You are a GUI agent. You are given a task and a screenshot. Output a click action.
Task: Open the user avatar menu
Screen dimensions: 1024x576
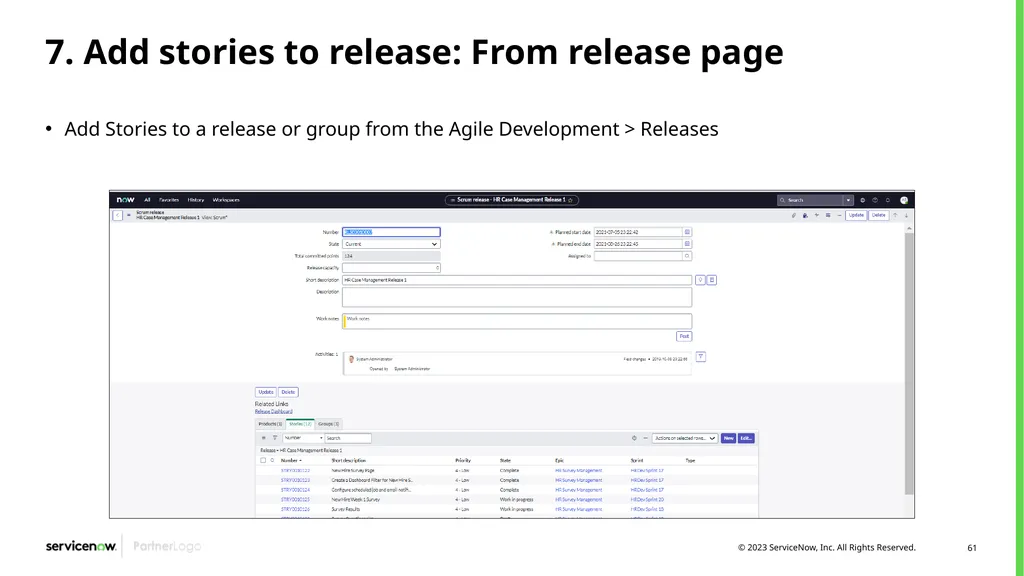[x=904, y=200]
